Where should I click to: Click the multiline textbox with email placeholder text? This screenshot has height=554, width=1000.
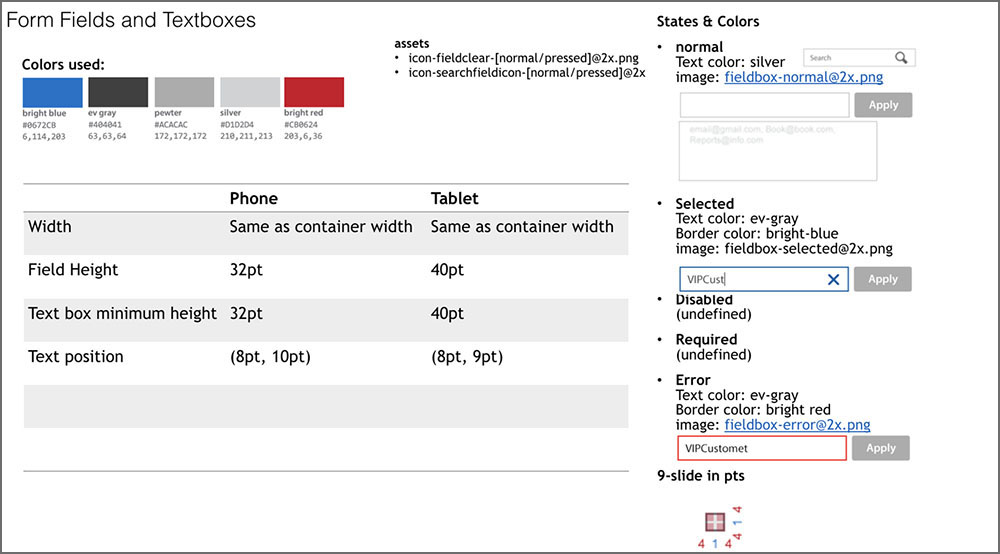pos(777,151)
